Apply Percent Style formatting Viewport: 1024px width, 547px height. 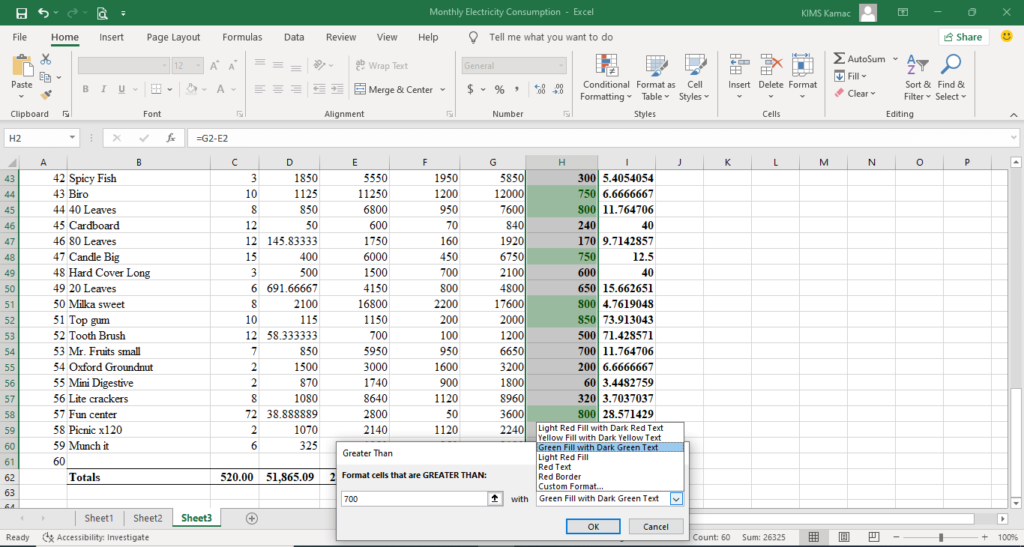coord(499,89)
